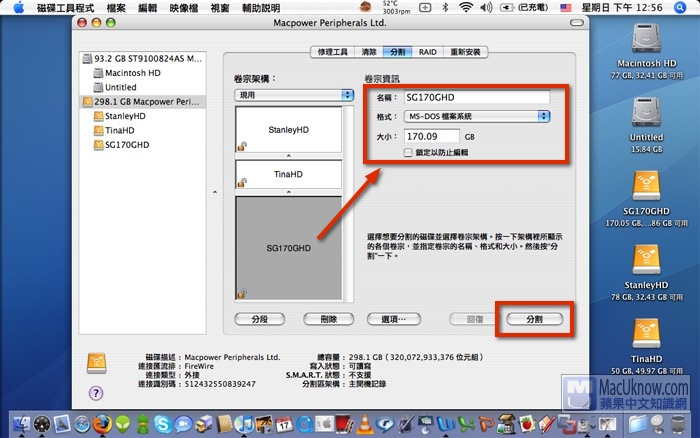Click the 刪除 delete button
This screenshot has height=438, width=700.
(329, 319)
